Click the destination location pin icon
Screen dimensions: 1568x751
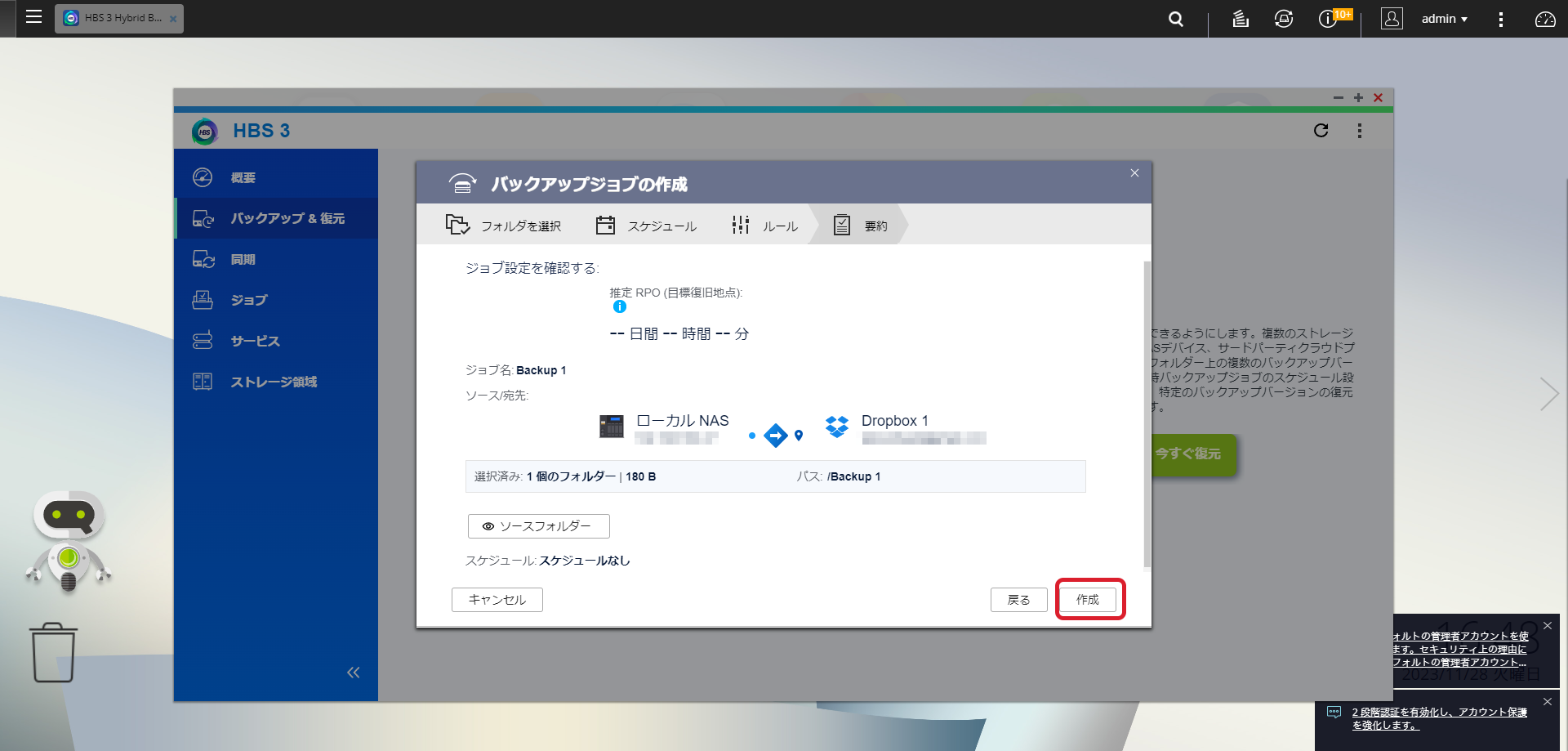coord(799,436)
